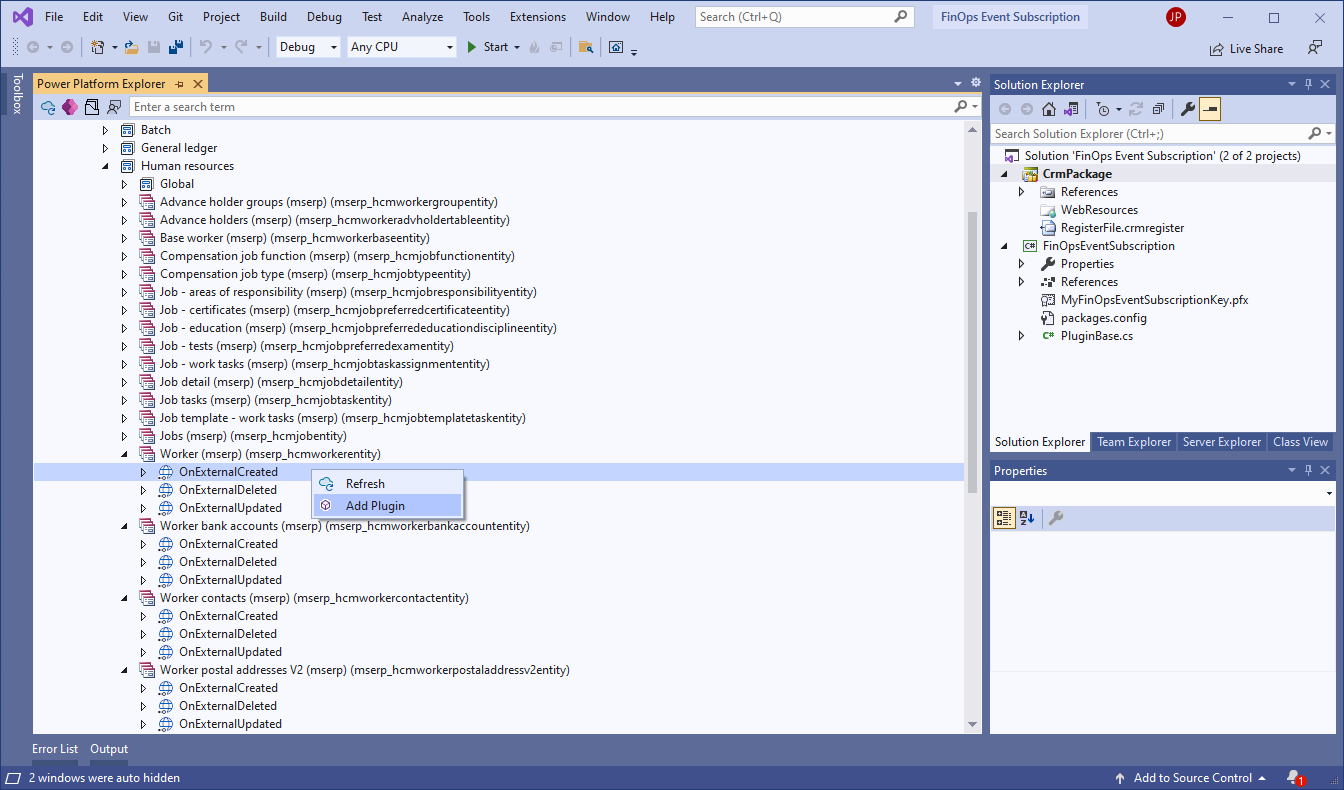Click the notifications bell in status bar
1344x790 pixels.
coord(1294,778)
